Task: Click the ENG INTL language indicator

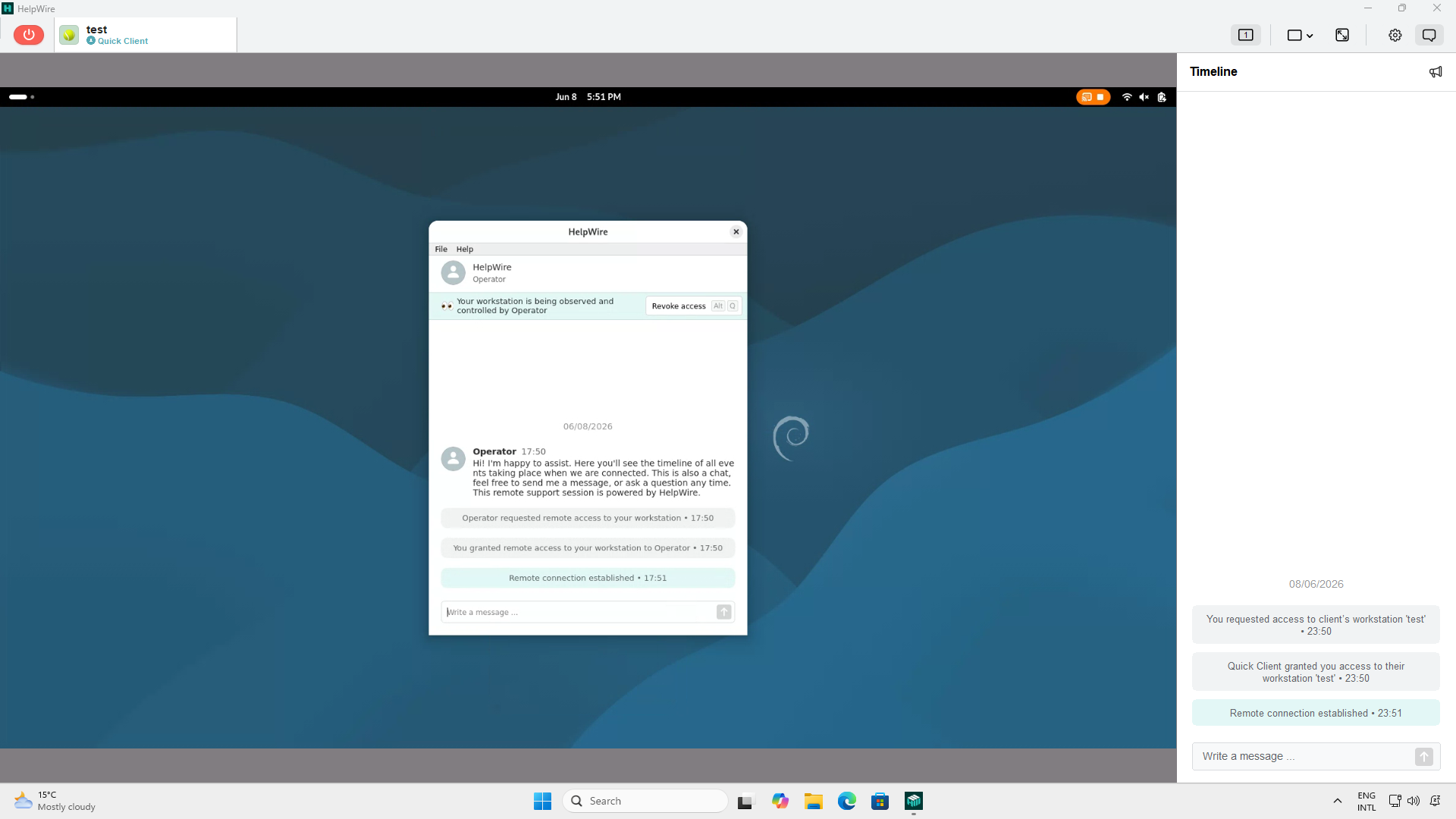Action: (x=1367, y=802)
